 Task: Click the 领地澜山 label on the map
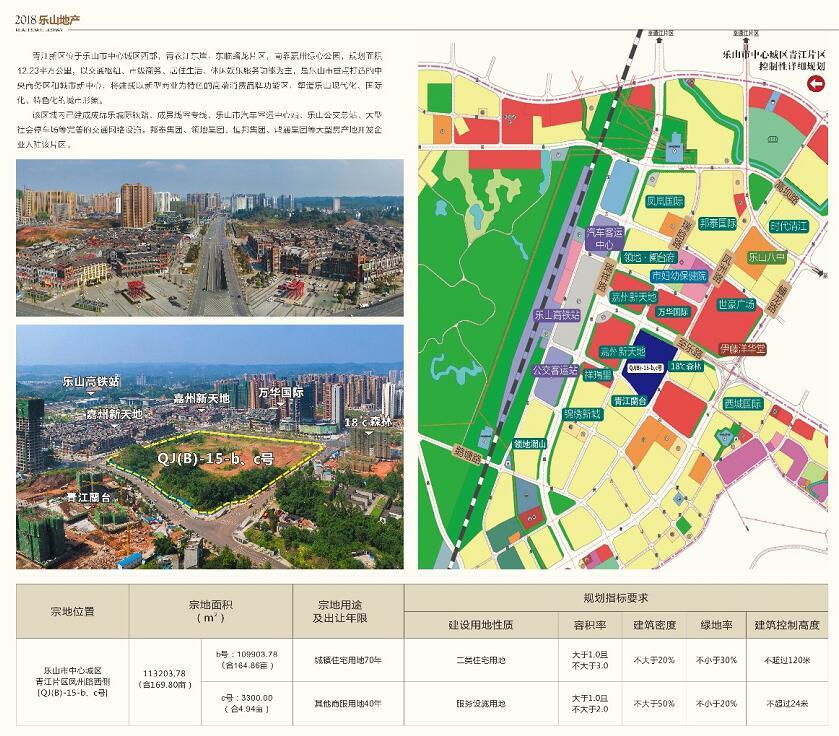pos(530,443)
